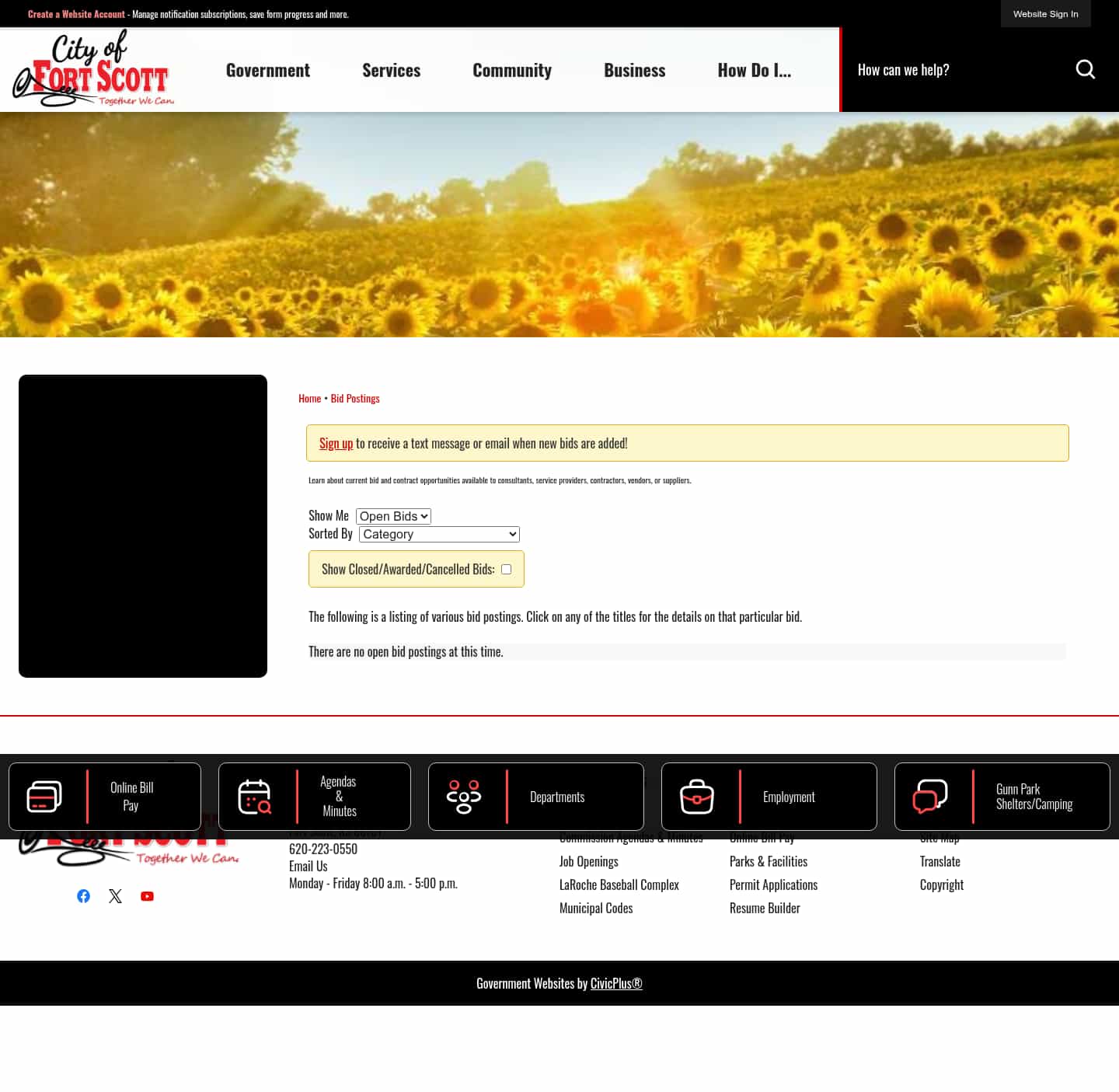Click the Website Sign In button

click(x=1046, y=14)
